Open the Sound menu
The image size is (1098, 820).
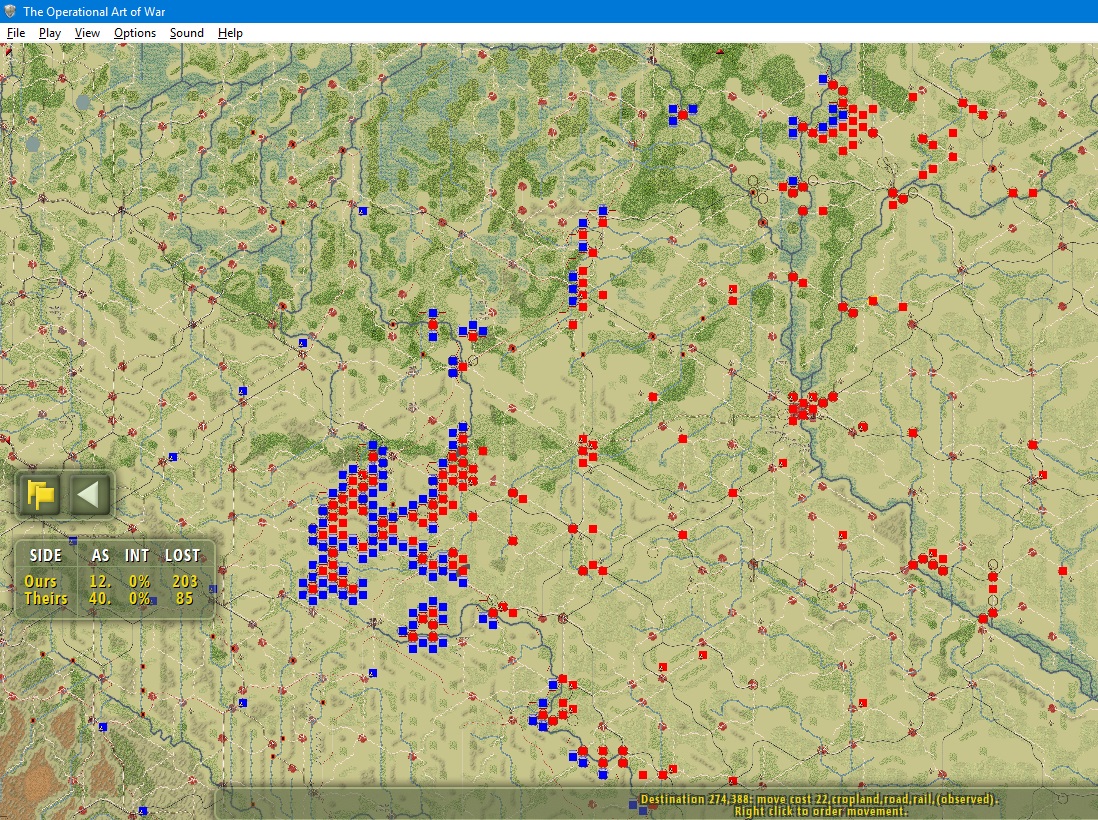186,33
